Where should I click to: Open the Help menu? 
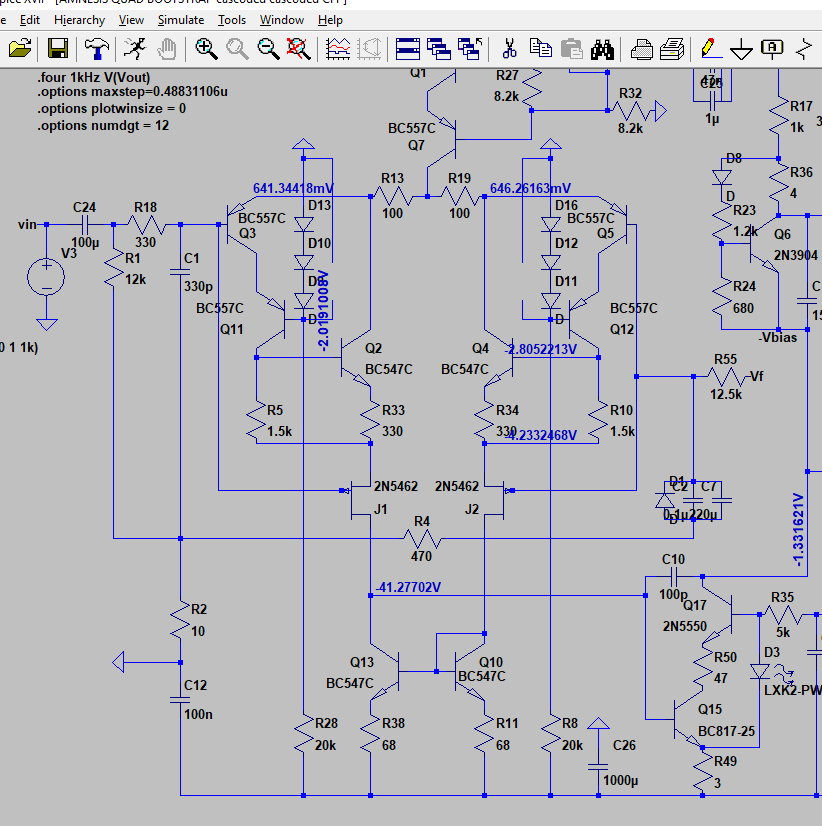(x=330, y=20)
